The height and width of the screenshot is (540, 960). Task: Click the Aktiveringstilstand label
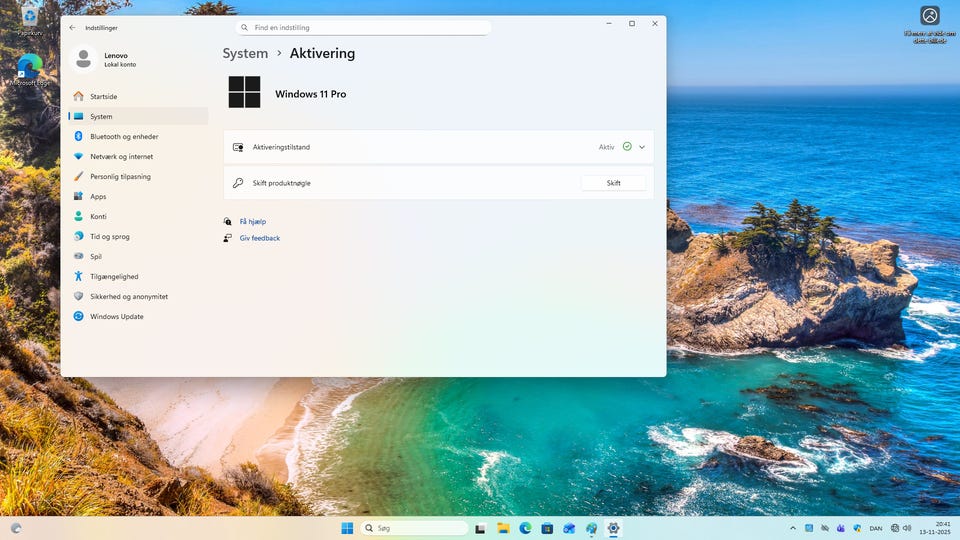[281, 147]
